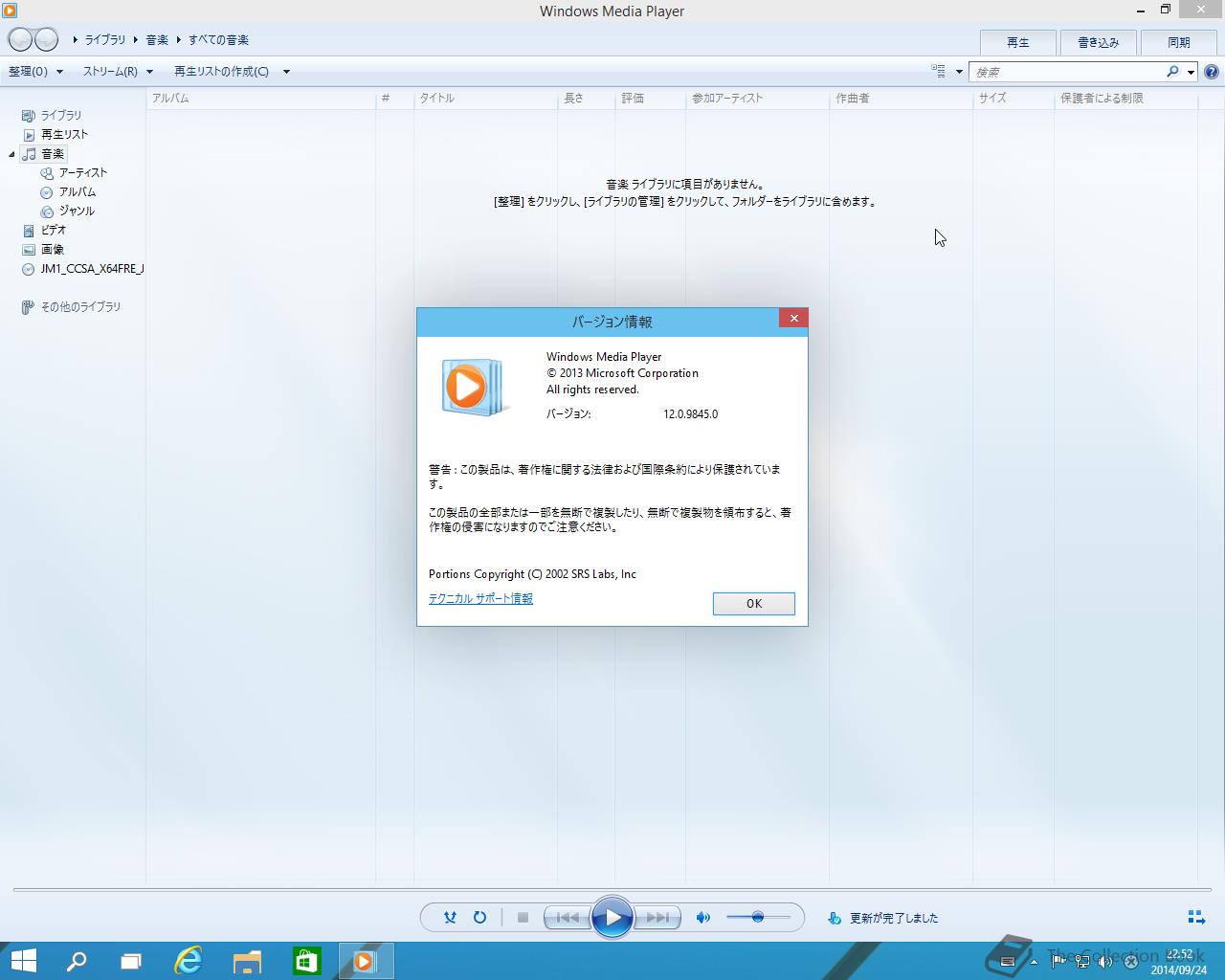1225x980 pixels.
Task: Sort by the 参加アーティスト column header
Action: (x=757, y=98)
